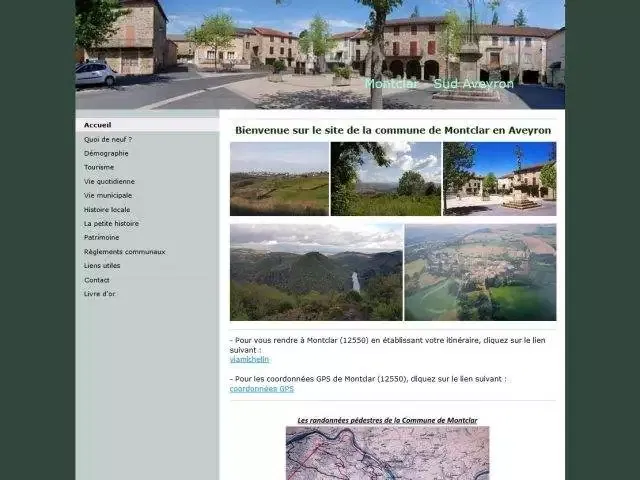
Task: Click the village square header banner image
Action: coord(320,54)
